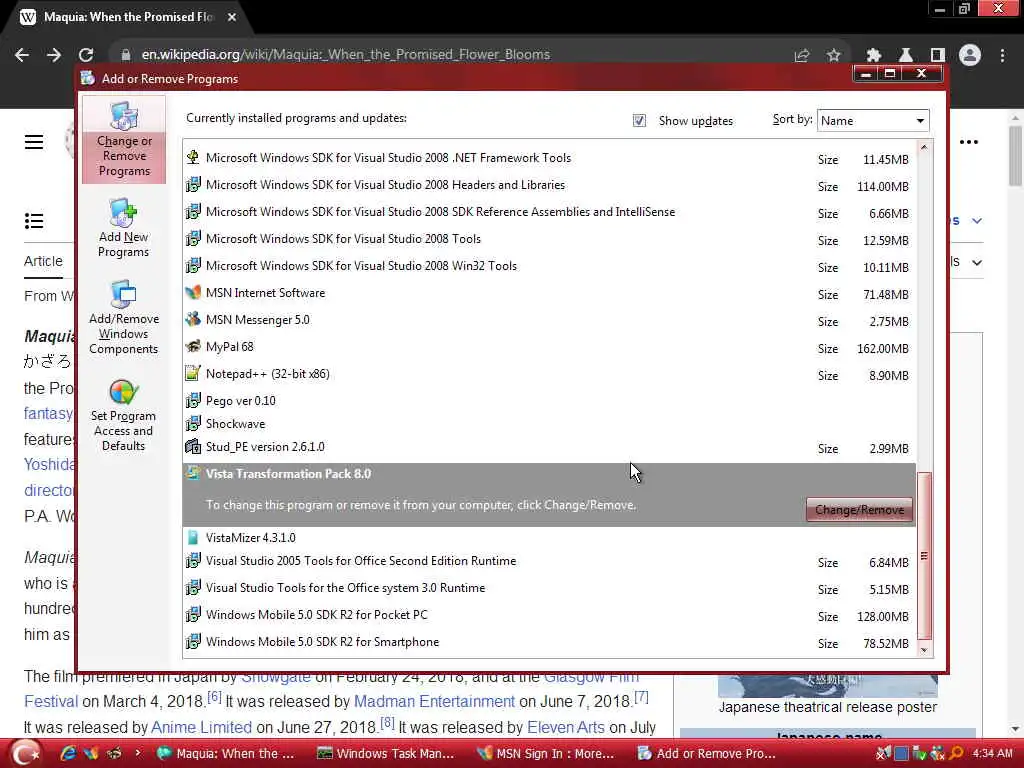This screenshot has height=768, width=1024.
Task: Follow the Madman Entertainment link
Action: (x=434, y=701)
